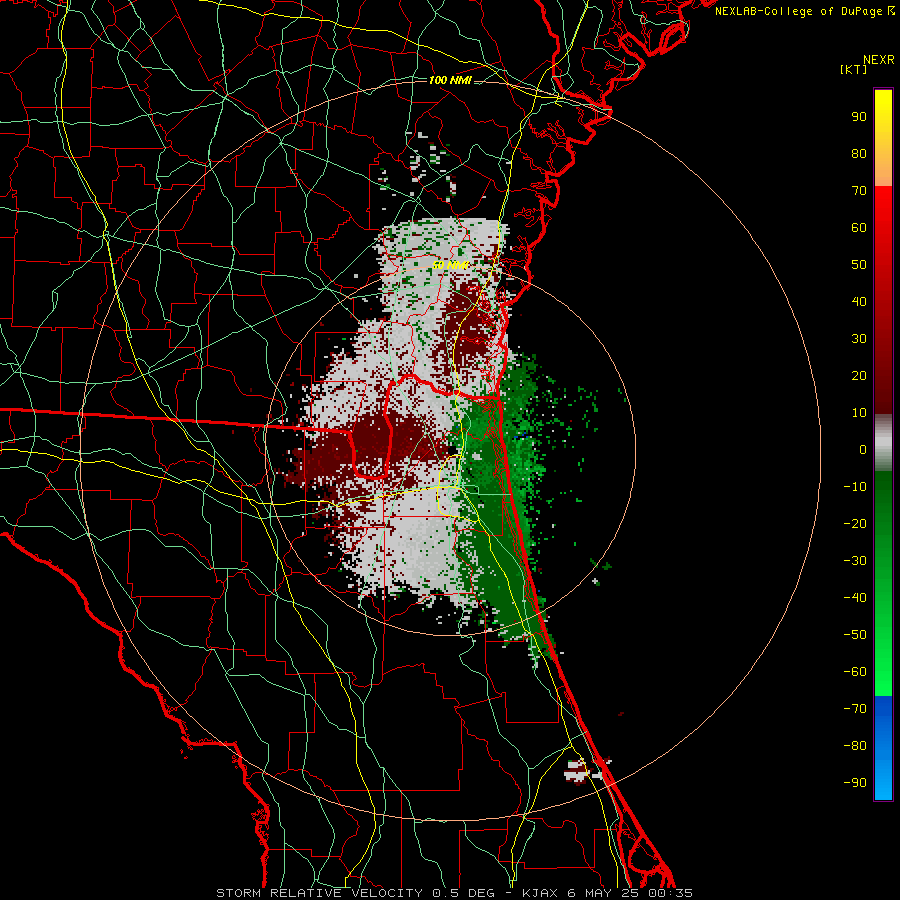Select the -70 knots legend value
Screen dimensions: 900x900
point(855,709)
